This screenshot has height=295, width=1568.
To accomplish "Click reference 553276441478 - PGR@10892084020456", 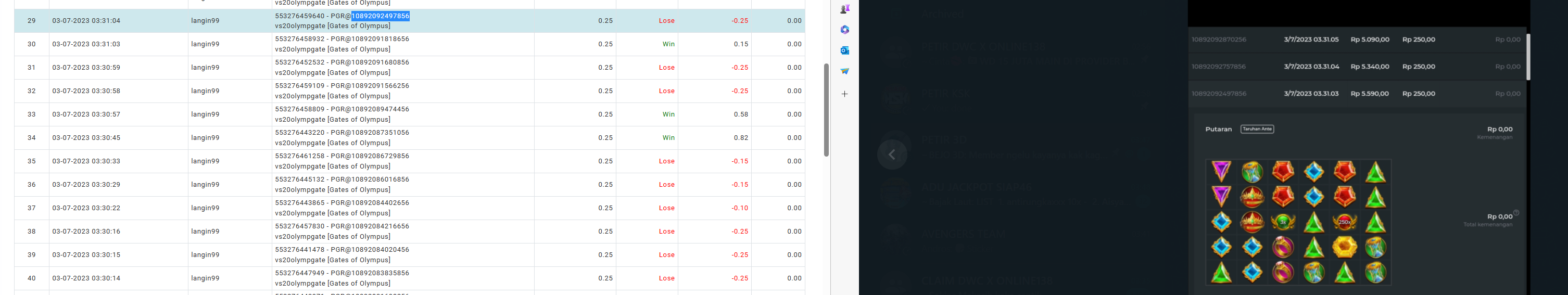I will coord(342,250).
